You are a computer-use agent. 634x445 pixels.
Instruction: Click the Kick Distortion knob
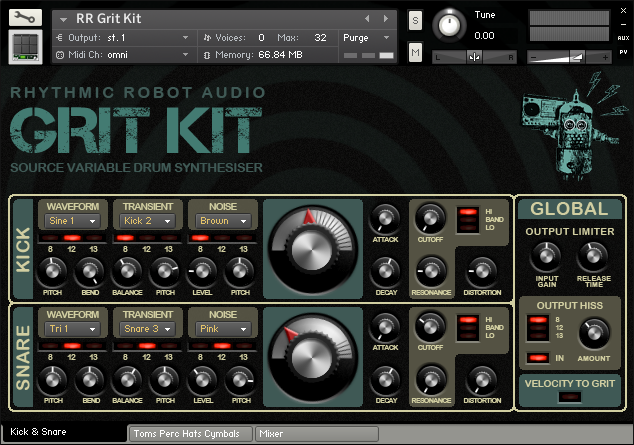(482, 272)
